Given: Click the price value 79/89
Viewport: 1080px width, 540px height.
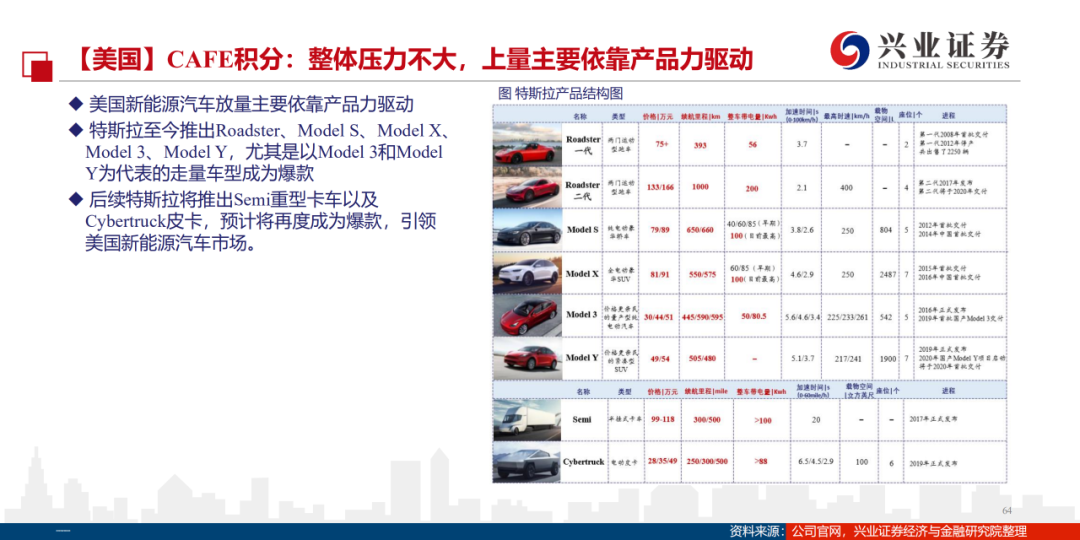Looking at the screenshot, I should click(659, 230).
